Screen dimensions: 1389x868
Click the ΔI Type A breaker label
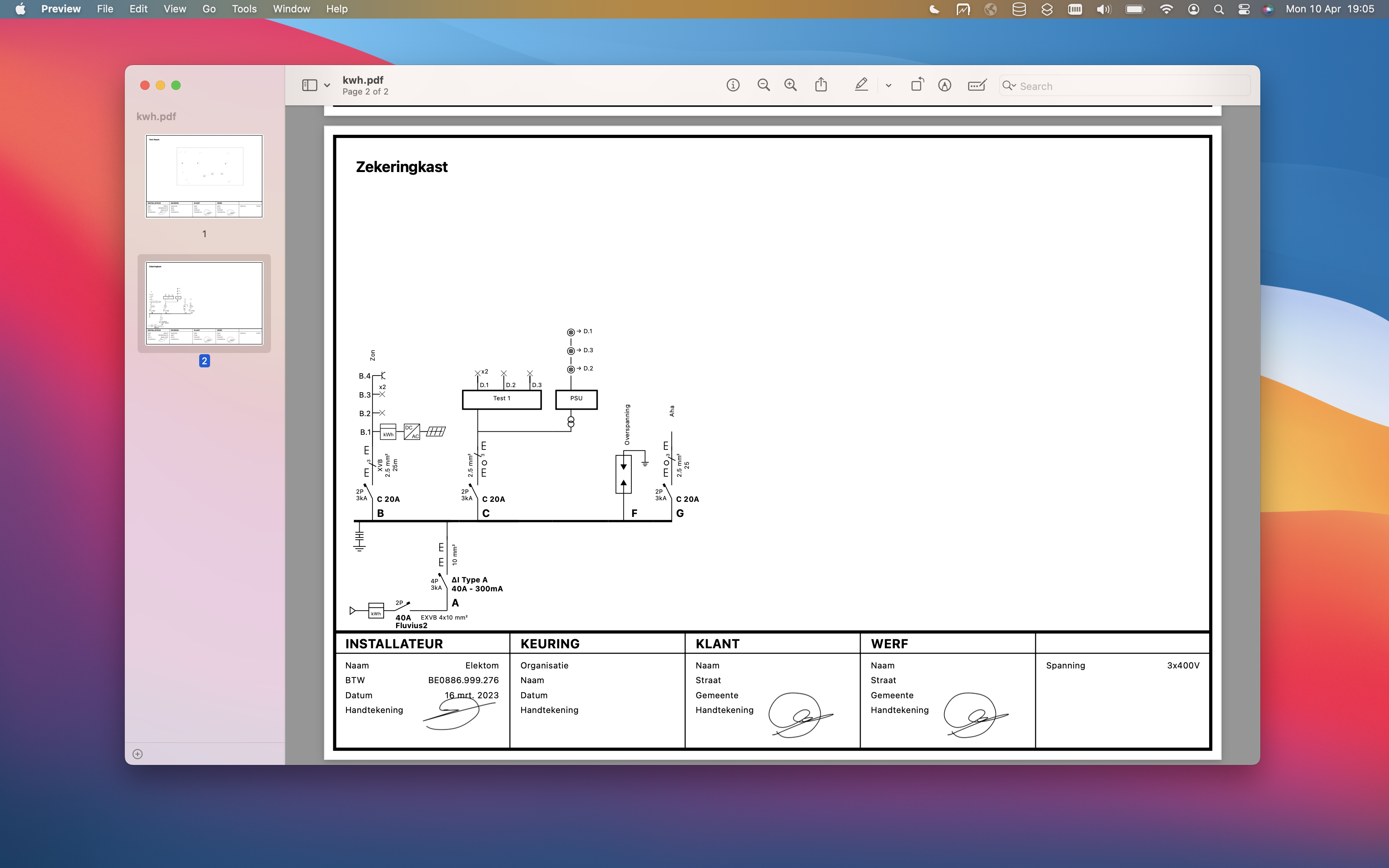469,580
